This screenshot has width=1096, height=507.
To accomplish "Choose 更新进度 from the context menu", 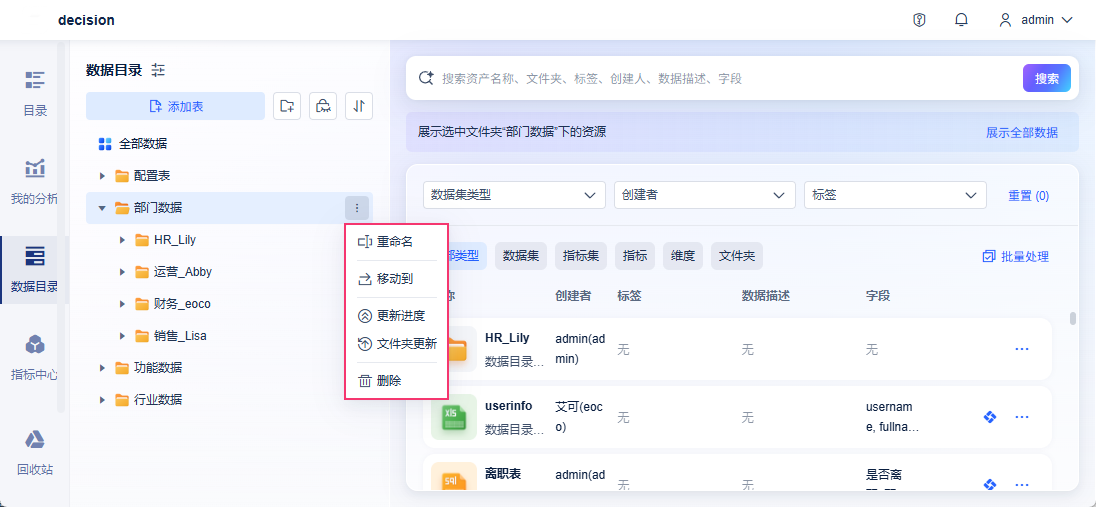I will click(396, 316).
